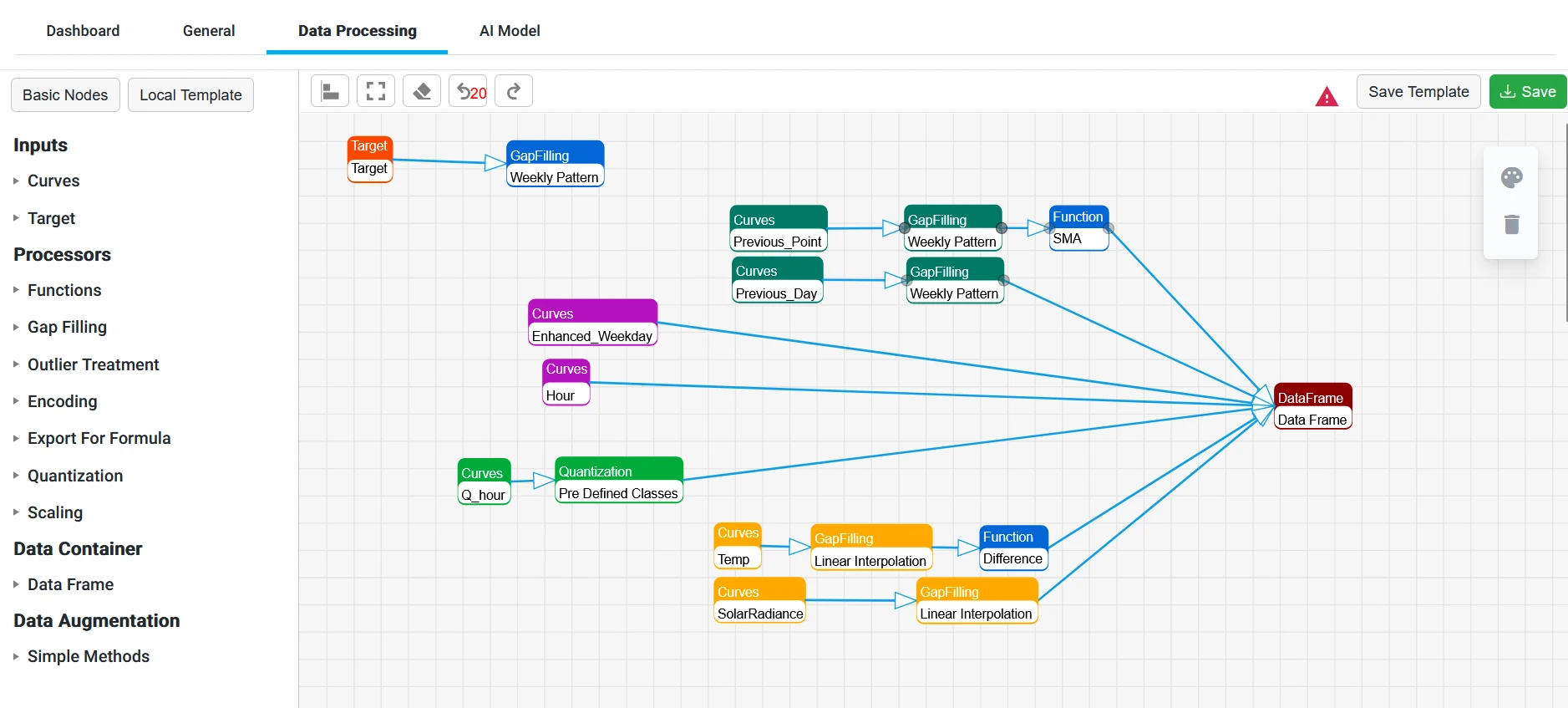The width and height of the screenshot is (1568, 708).
Task: Click the canvas vertical scrollbar
Action: point(1565,222)
